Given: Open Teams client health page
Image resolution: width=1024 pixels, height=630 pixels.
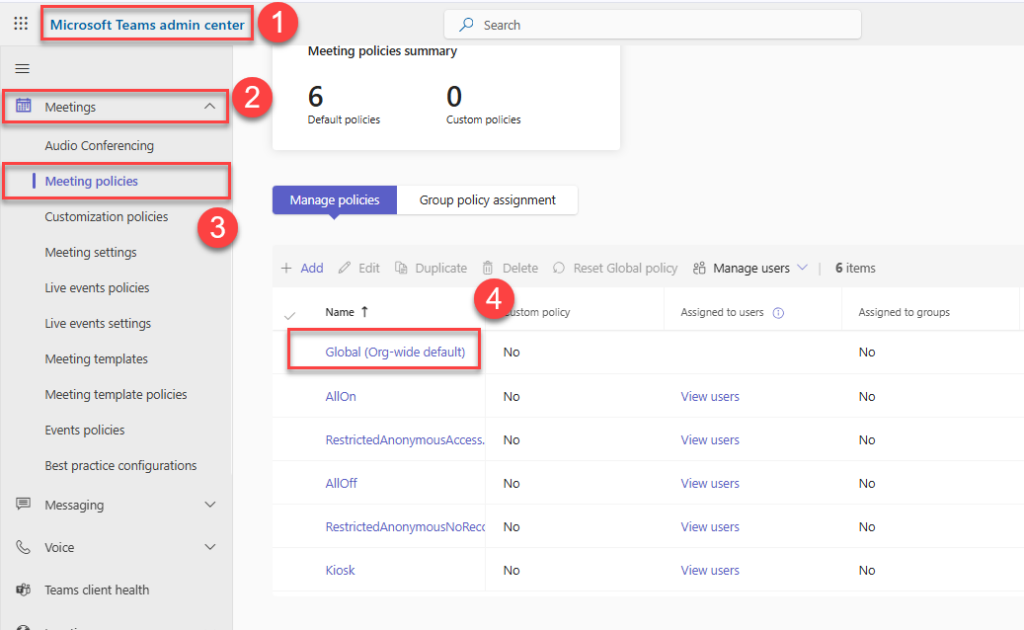Looking at the screenshot, I should (x=97, y=590).
